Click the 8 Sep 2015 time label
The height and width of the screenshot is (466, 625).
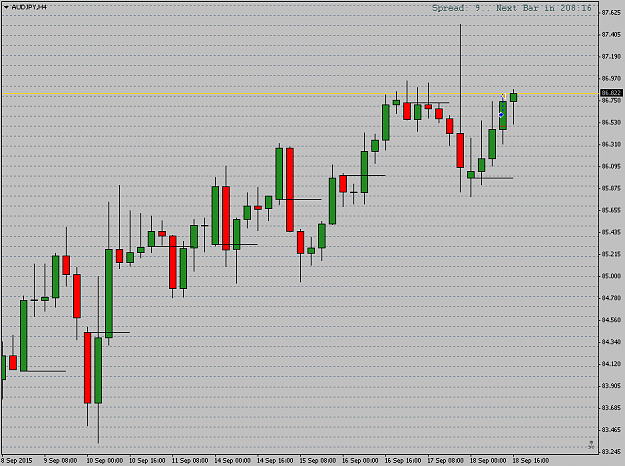click(17, 461)
